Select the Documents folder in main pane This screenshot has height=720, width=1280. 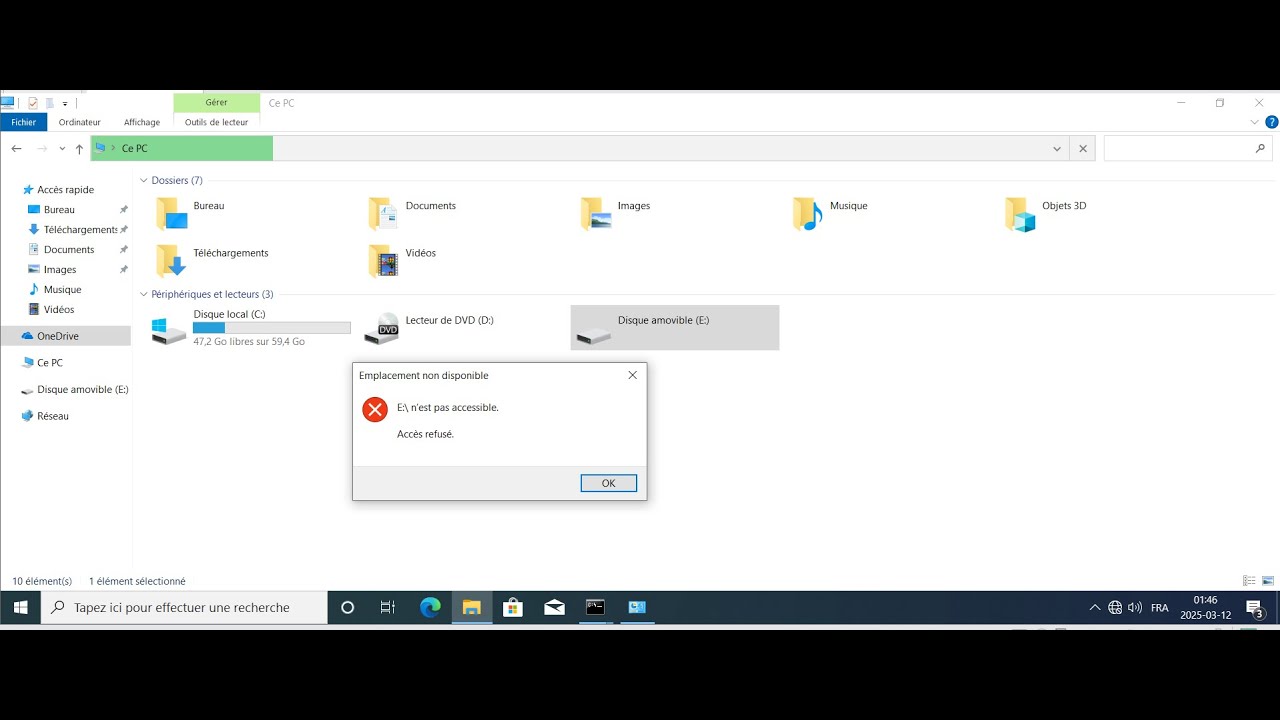pyautogui.click(x=412, y=213)
